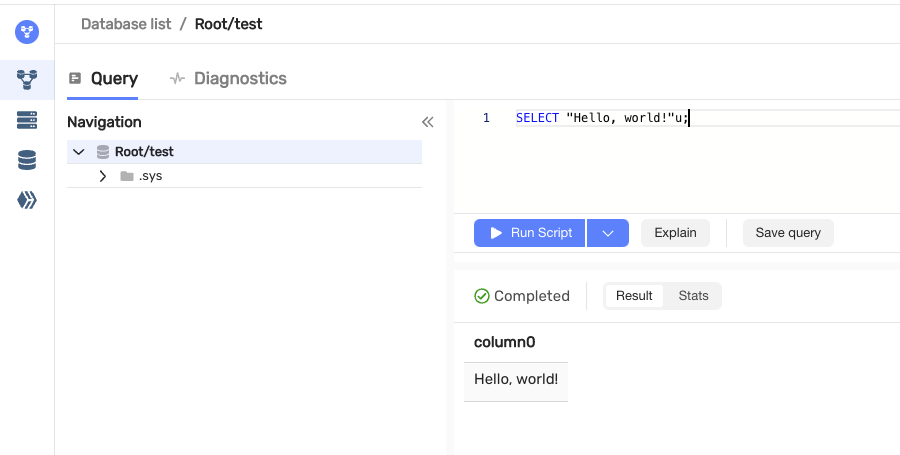Collapse the Navigation panel with double chevron
The image size is (900, 455).
(x=428, y=122)
